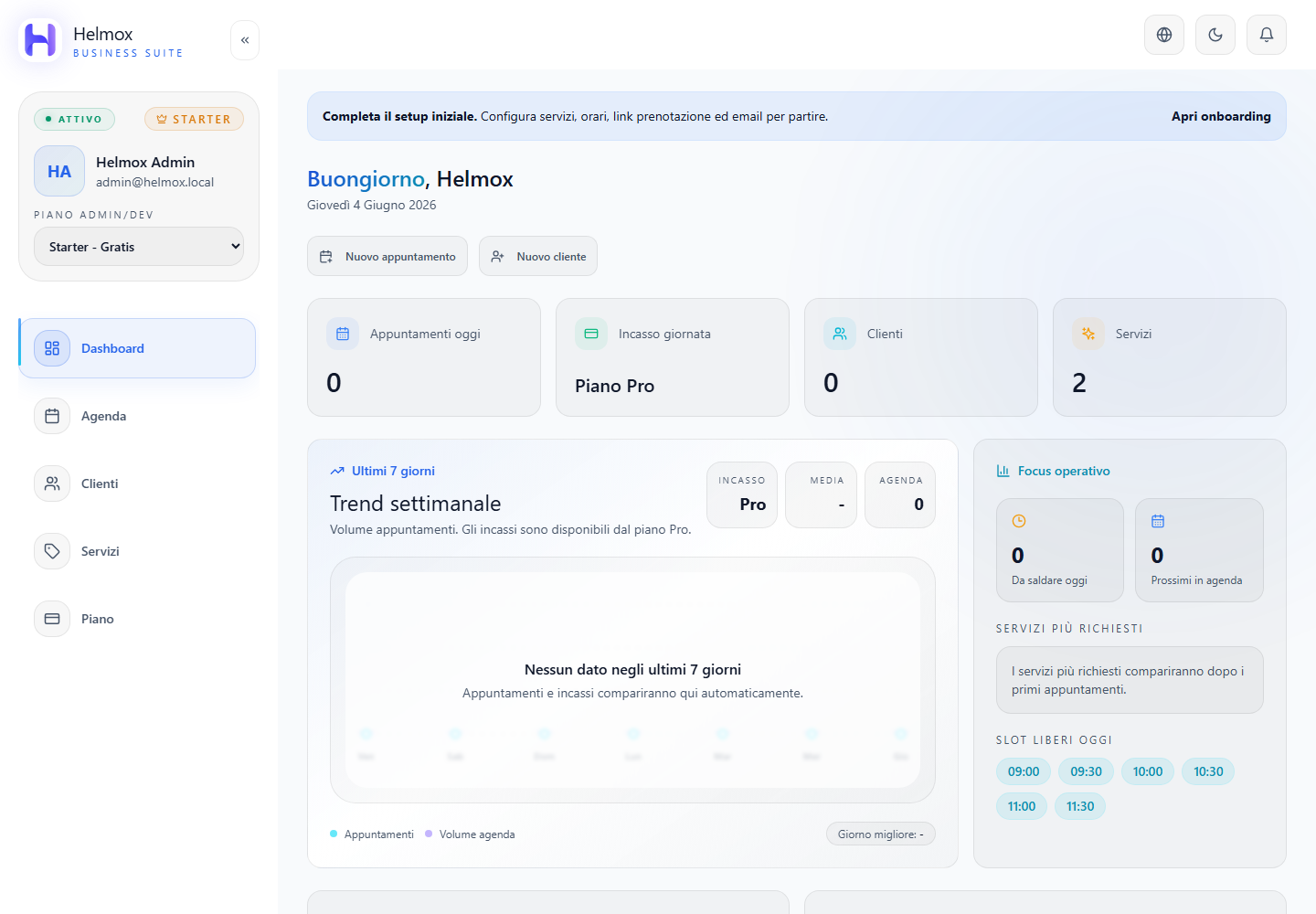Open the Appuntamenti oggi card
This screenshot has width=1316, height=914.
click(x=424, y=357)
